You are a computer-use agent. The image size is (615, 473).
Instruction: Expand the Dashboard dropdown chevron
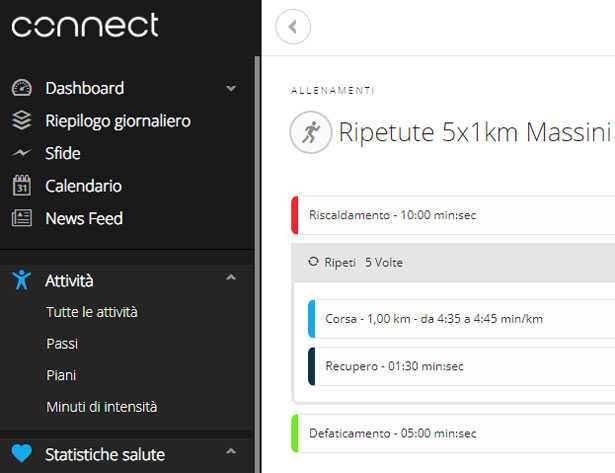pos(231,88)
